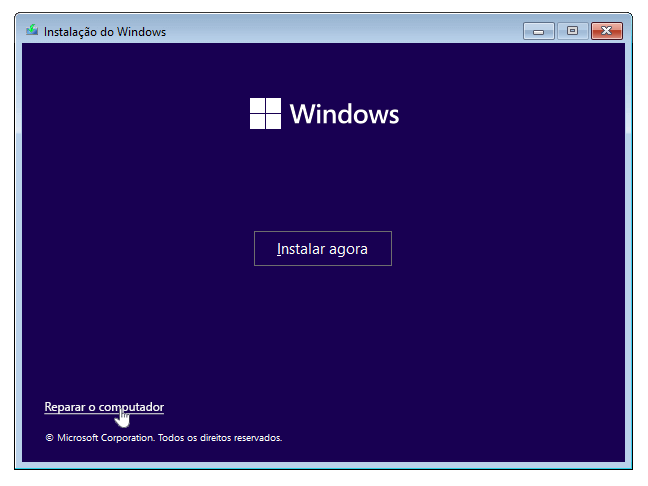This screenshot has height=486, width=648.
Task: Close the Instalação do Windows window
Action: coord(607,31)
